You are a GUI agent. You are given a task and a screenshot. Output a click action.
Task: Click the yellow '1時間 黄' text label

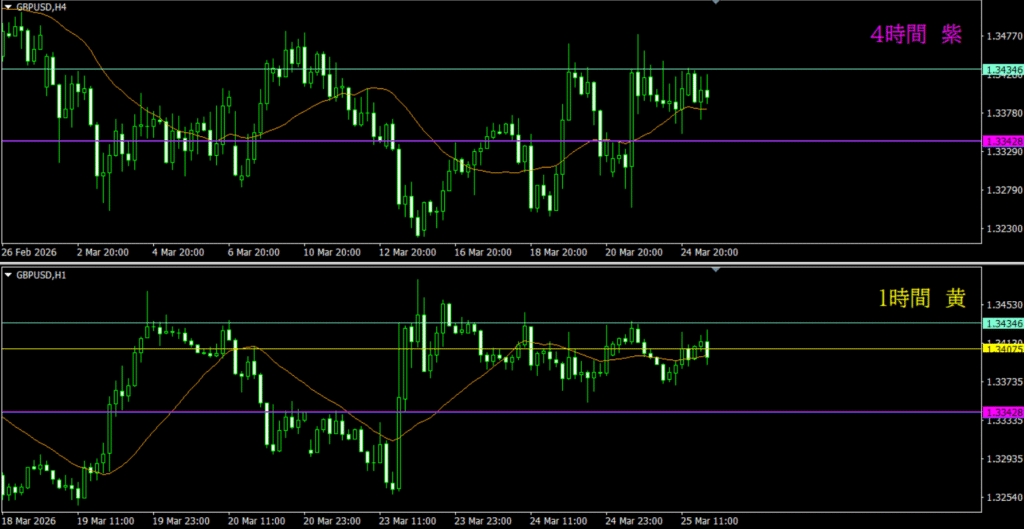921,297
